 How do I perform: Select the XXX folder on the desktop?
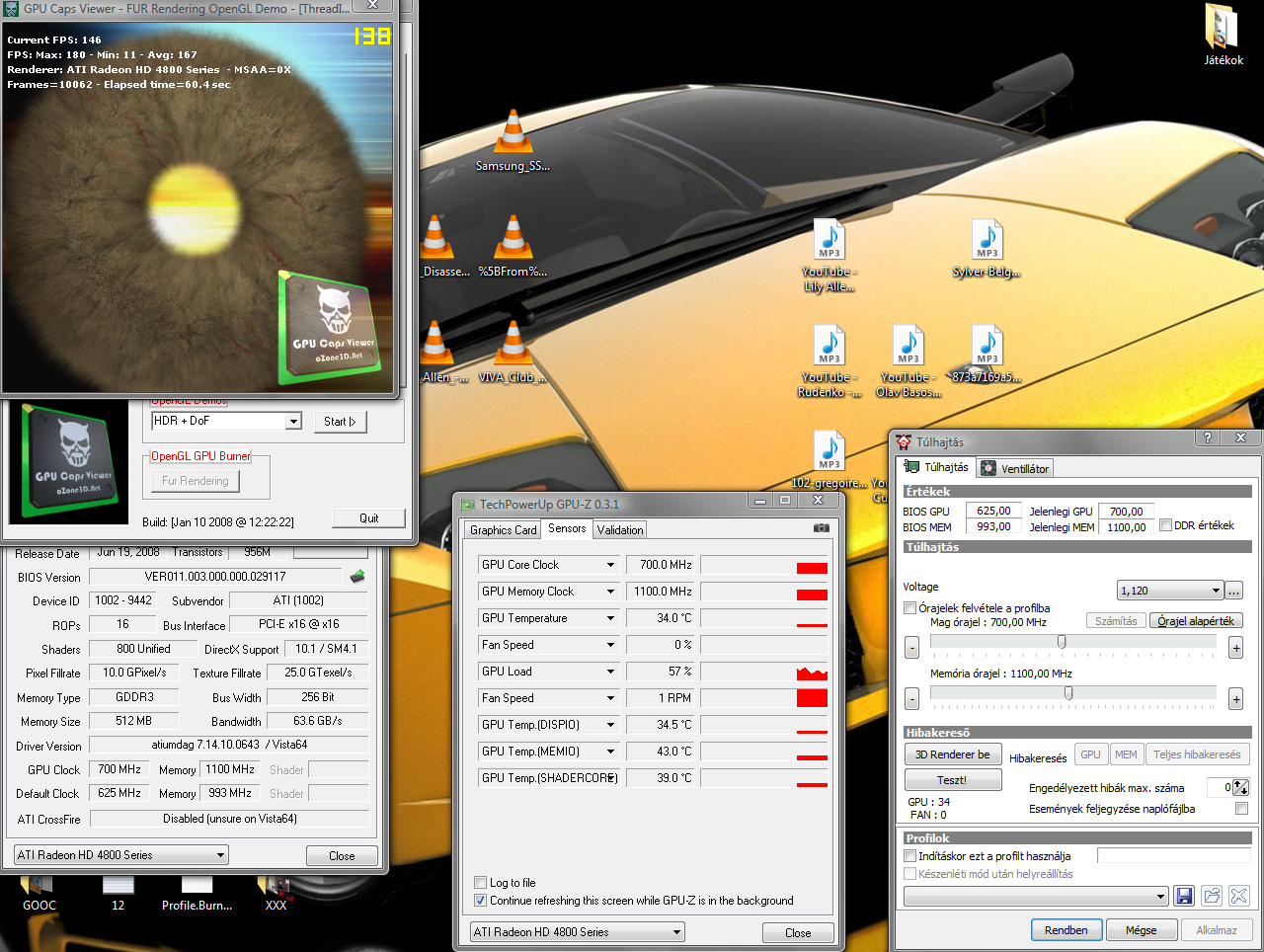[276, 895]
